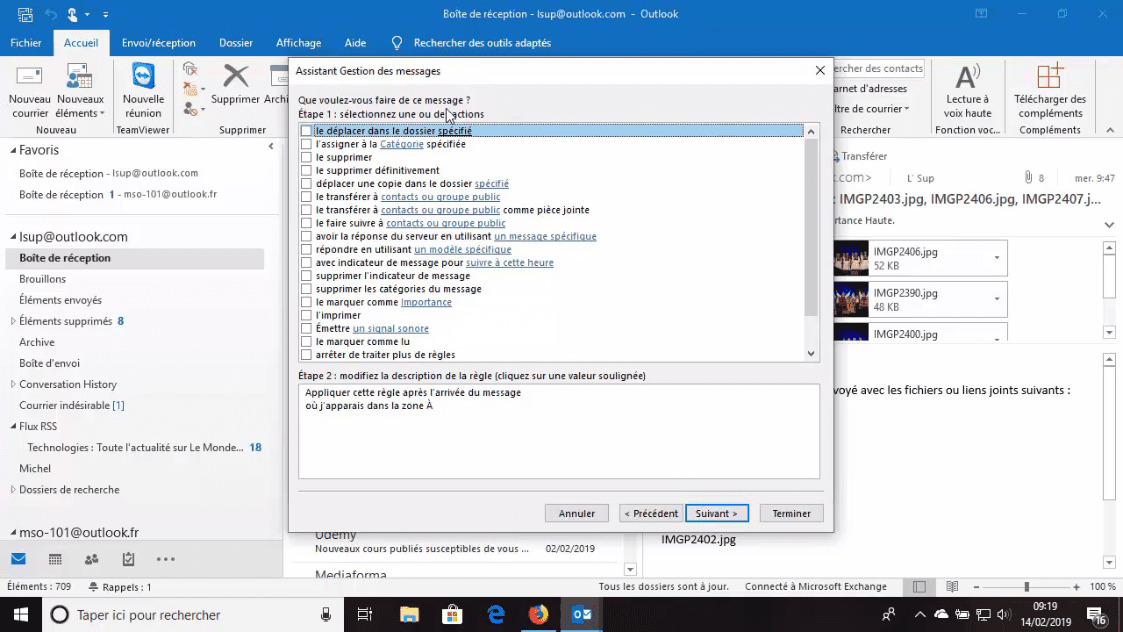1123x632 pixels.
Task: Check 'déplacer une copie dans le dossier'
Action: (307, 183)
